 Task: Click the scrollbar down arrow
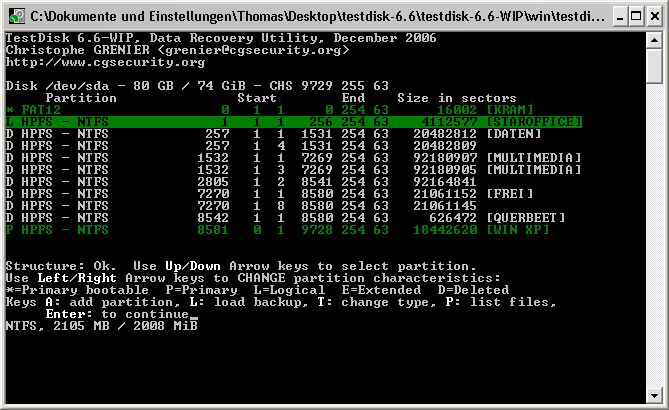click(x=654, y=395)
